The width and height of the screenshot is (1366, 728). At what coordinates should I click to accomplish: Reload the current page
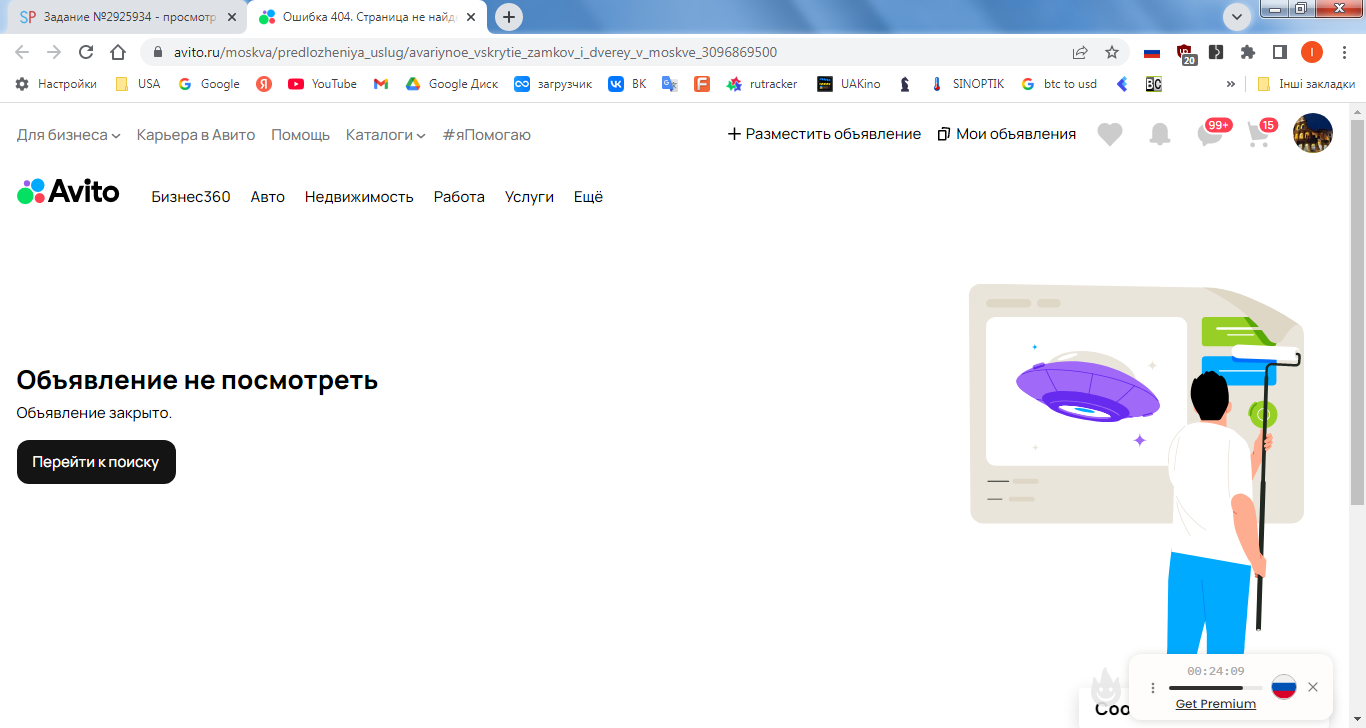click(x=86, y=52)
